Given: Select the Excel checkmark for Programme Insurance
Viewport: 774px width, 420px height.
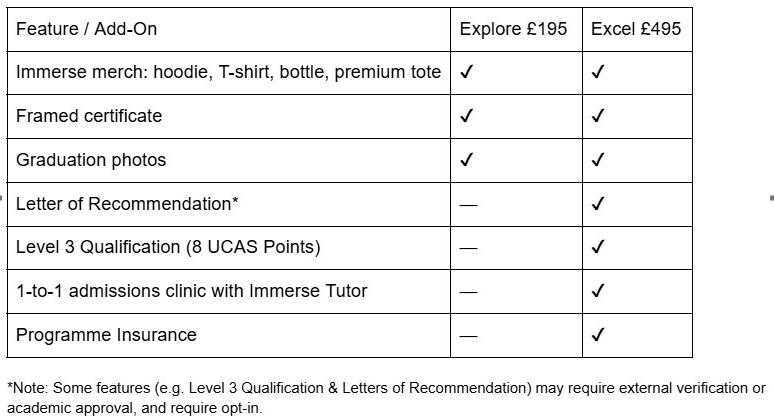Looking at the screenshot, I should tap(598, 336).
